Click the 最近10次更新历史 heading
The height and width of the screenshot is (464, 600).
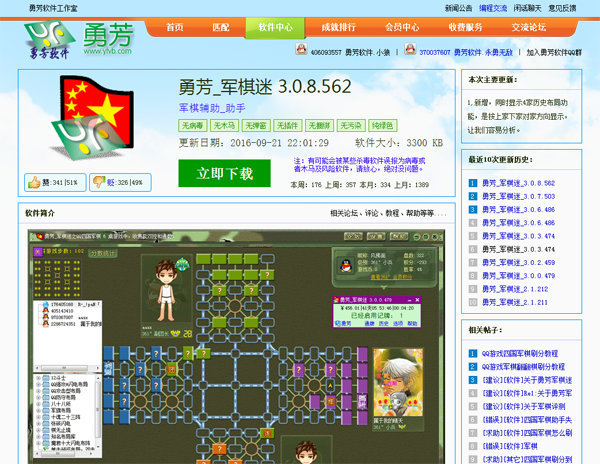[501, 160]
